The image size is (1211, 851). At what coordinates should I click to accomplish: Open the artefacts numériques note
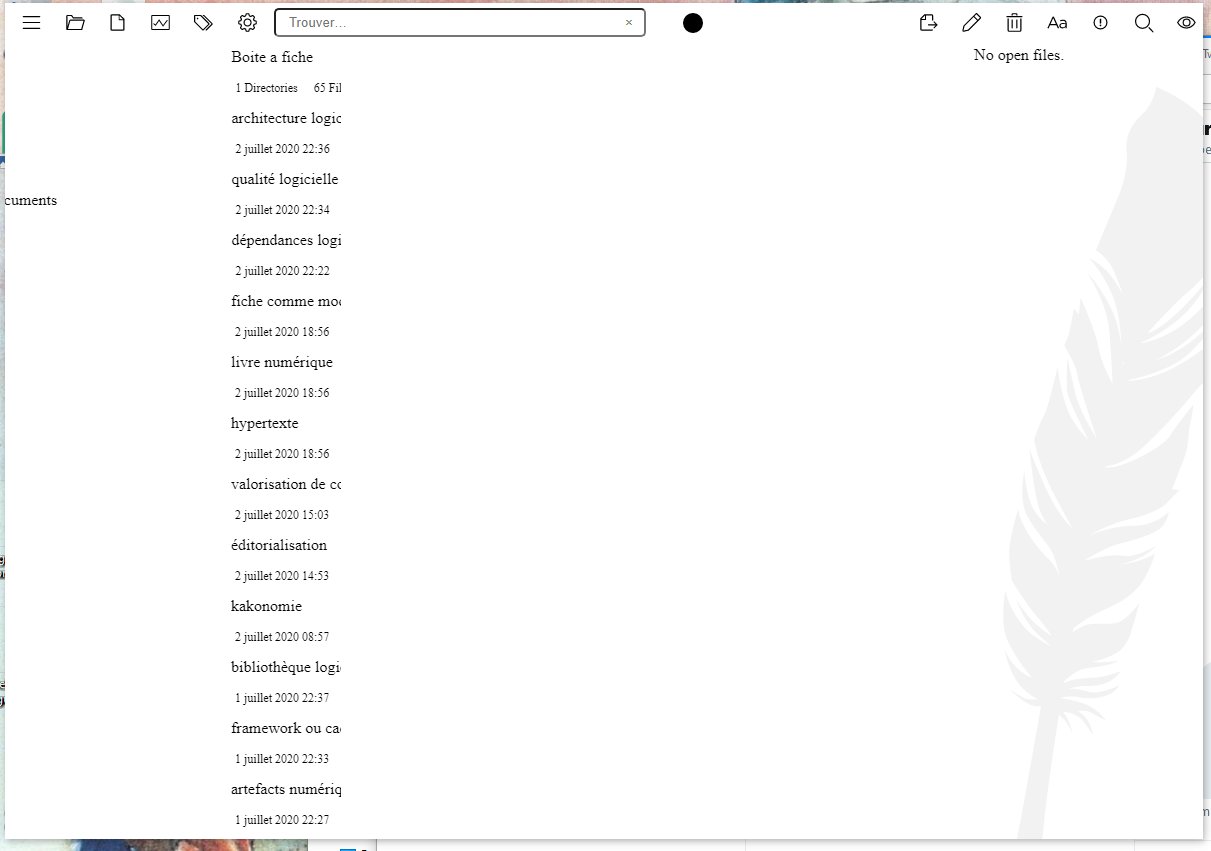[286, 789]
